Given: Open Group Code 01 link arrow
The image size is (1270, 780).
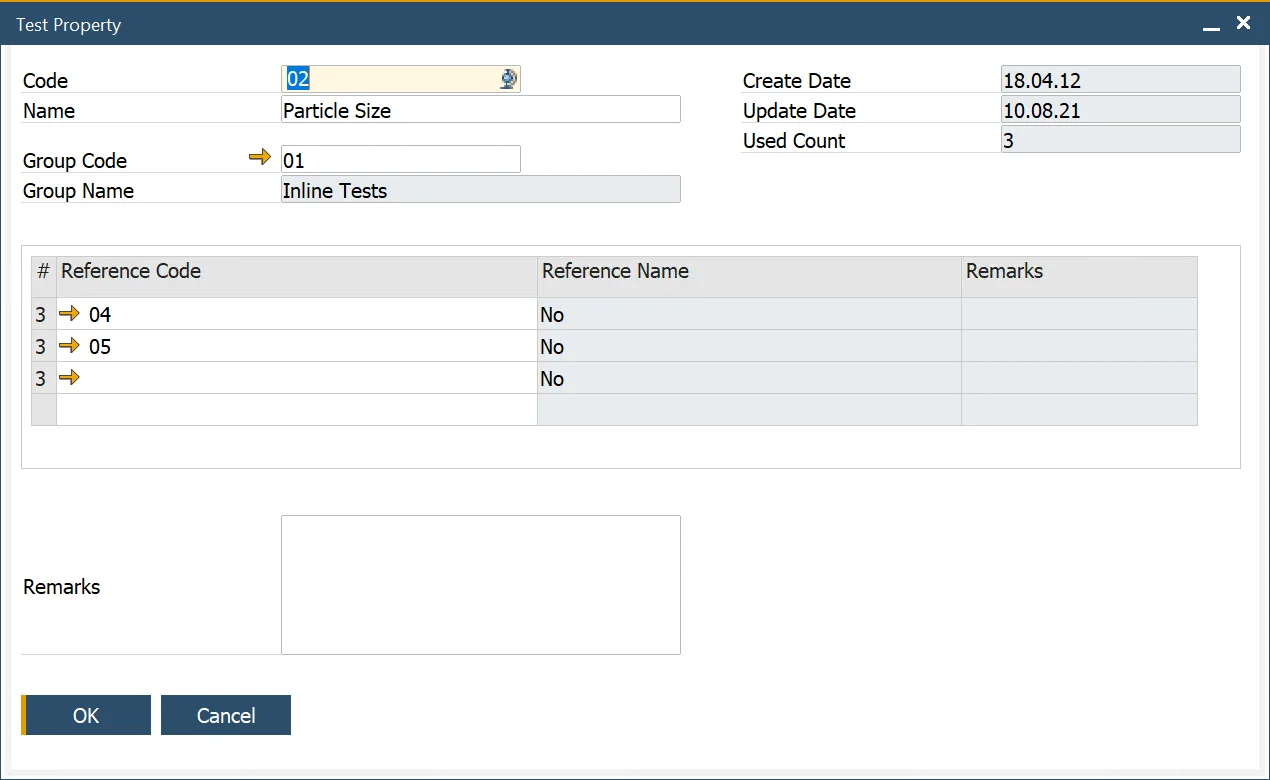Looking at the screenshot, I should coord(260,157).
